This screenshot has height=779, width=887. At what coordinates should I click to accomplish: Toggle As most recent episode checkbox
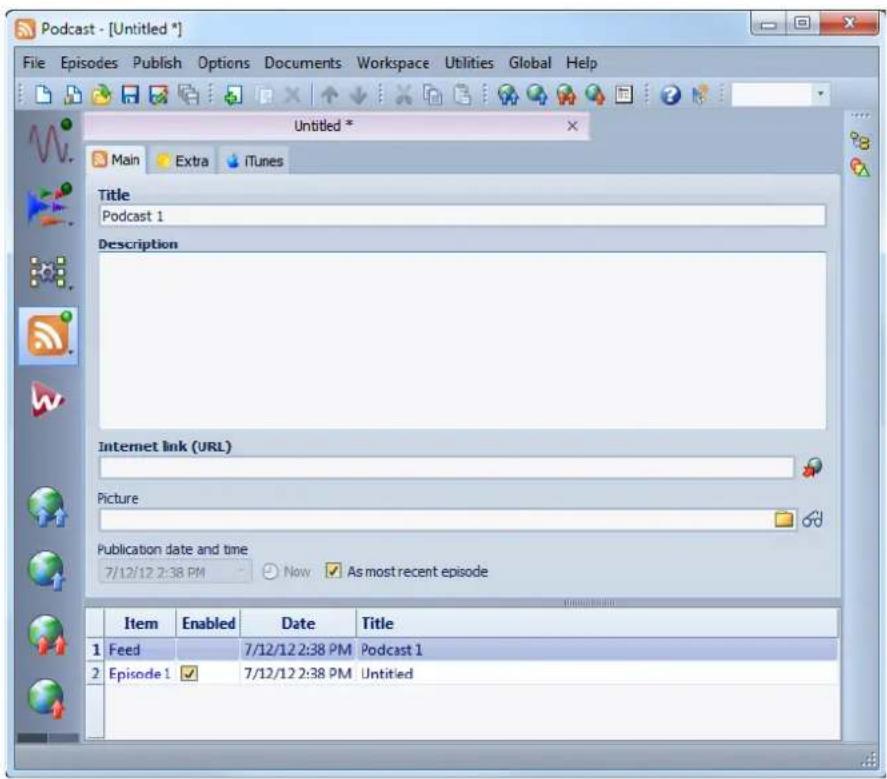333,571
